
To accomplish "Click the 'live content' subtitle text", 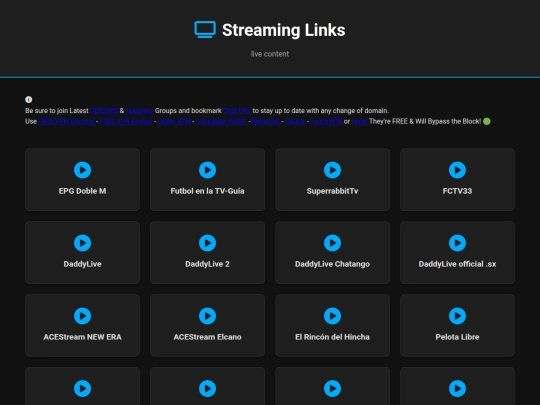I will pyautogui.click(x=270, y=54).
